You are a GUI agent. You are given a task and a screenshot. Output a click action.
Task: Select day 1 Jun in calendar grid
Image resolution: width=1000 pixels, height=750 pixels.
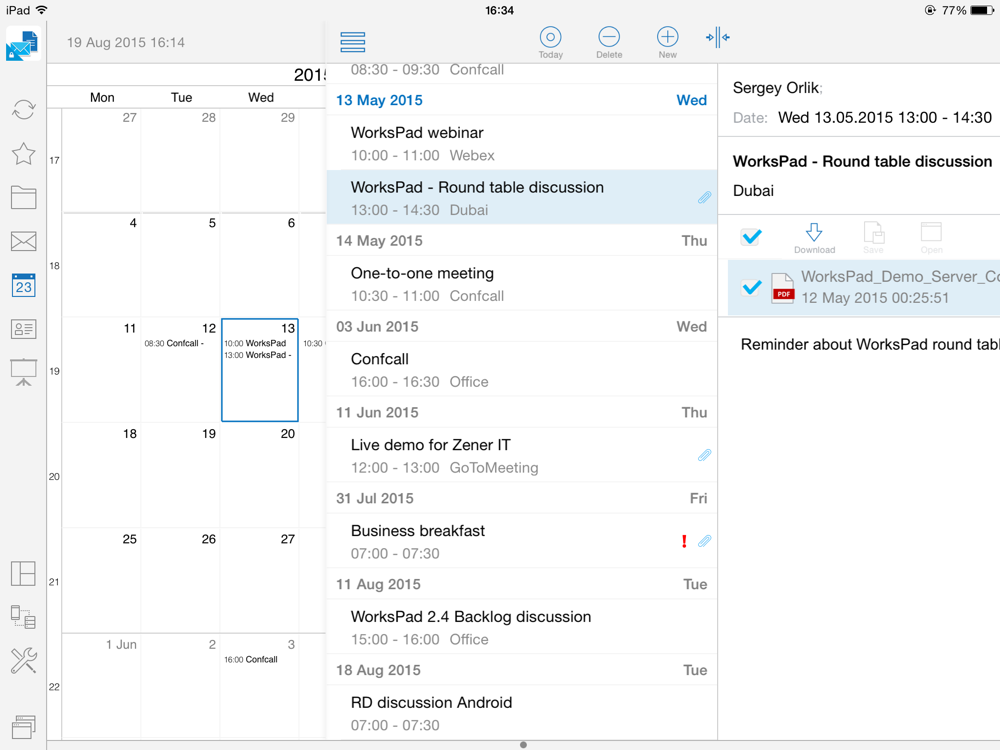pyautogui.click(x=101, y=686)
